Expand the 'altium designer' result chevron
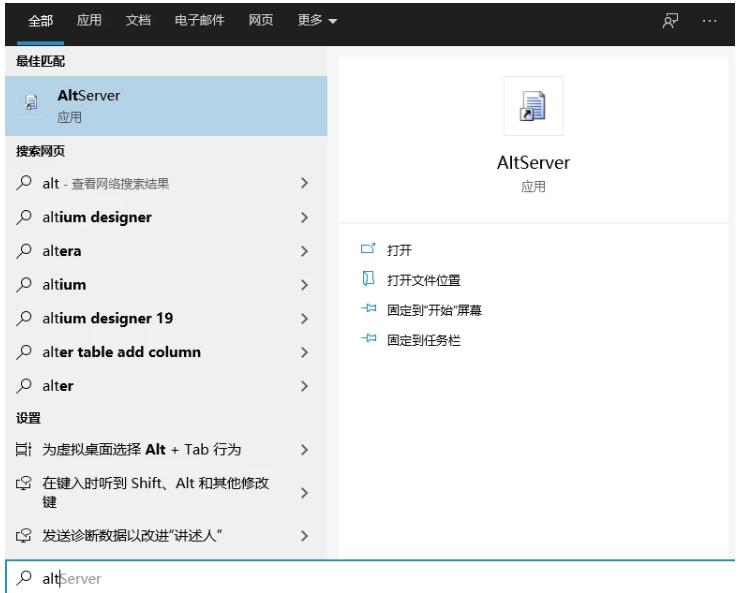The height and width of the screenshot is (593, 740). [x=304, y=217]
